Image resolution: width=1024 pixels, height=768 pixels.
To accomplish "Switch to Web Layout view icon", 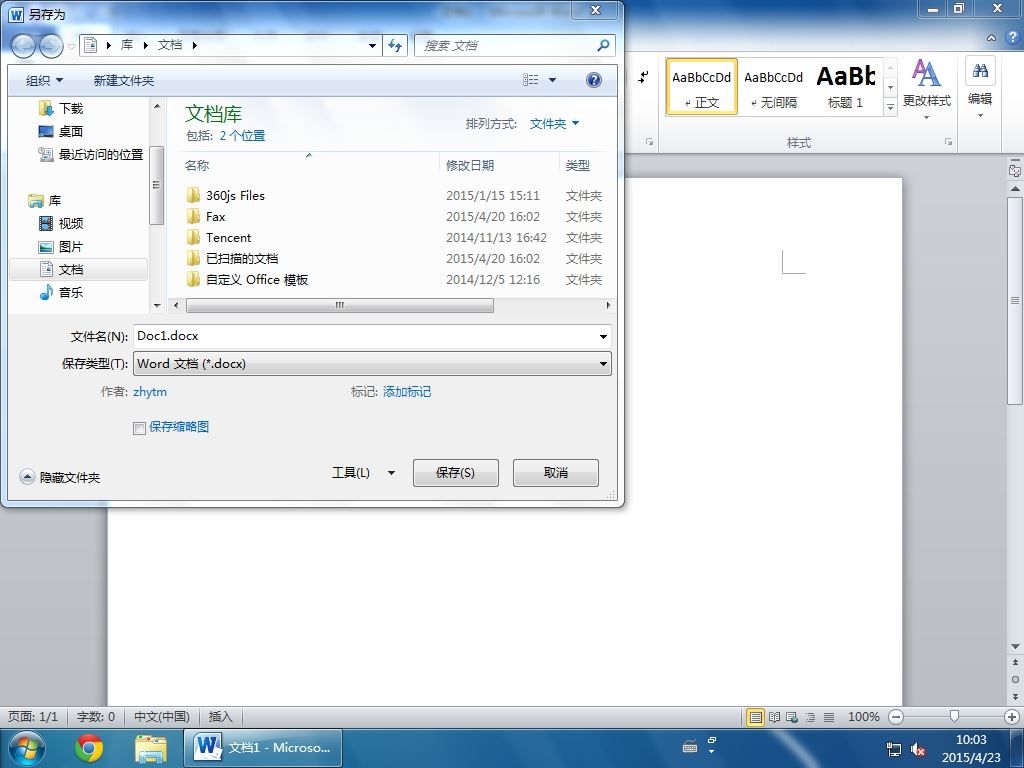I will click(x=792, y=717).
